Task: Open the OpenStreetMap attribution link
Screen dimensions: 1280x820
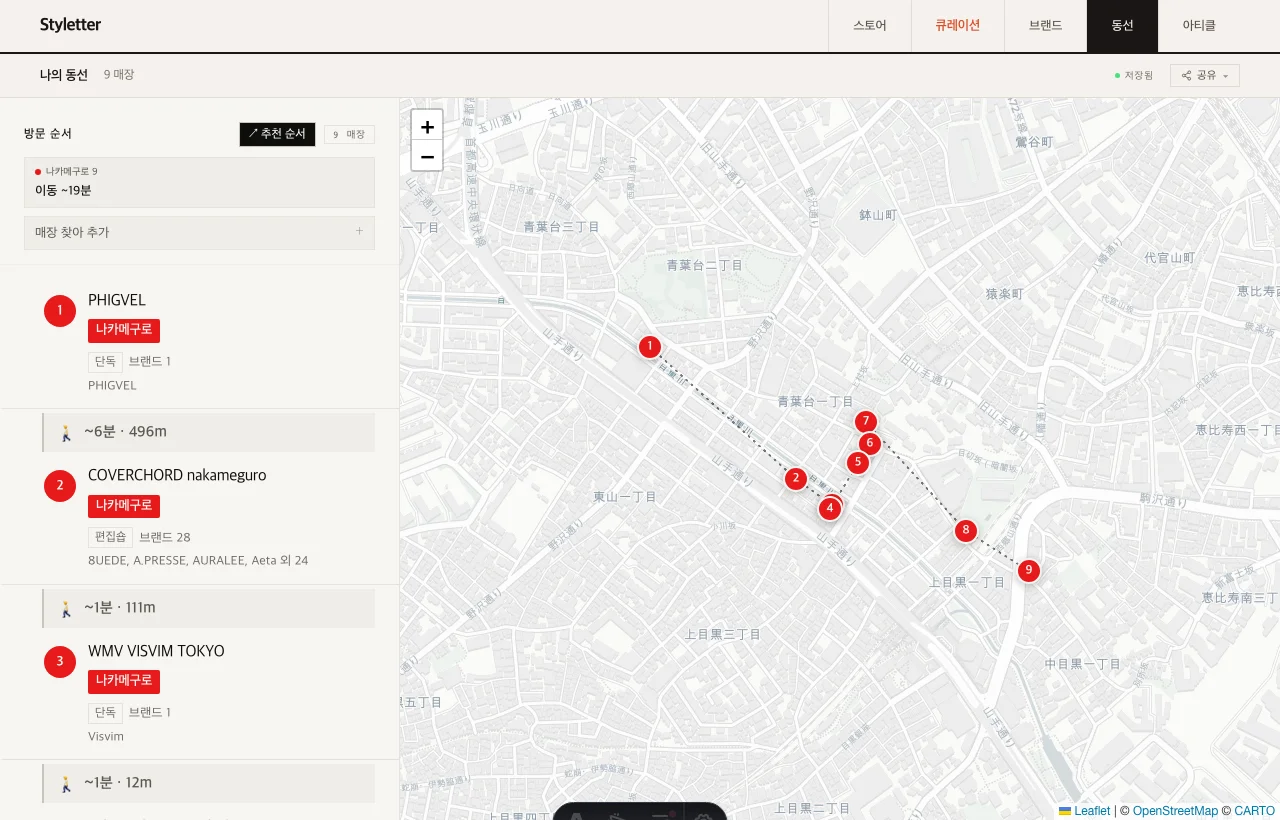Action: pyautogui.click(x=1175, y=811)
